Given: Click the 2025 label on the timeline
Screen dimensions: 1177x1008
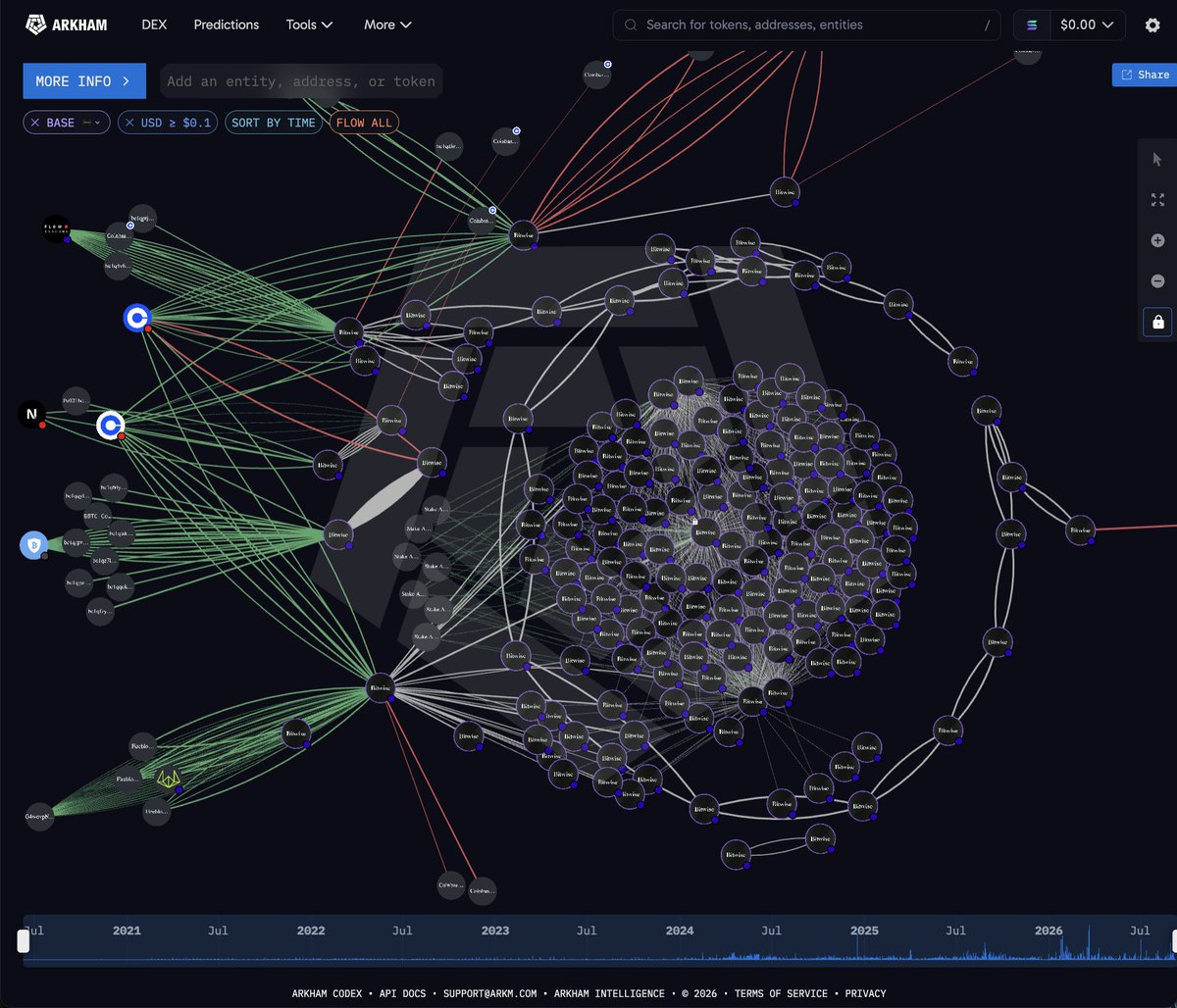Looking at the screenshot, I should pos(864,931).
